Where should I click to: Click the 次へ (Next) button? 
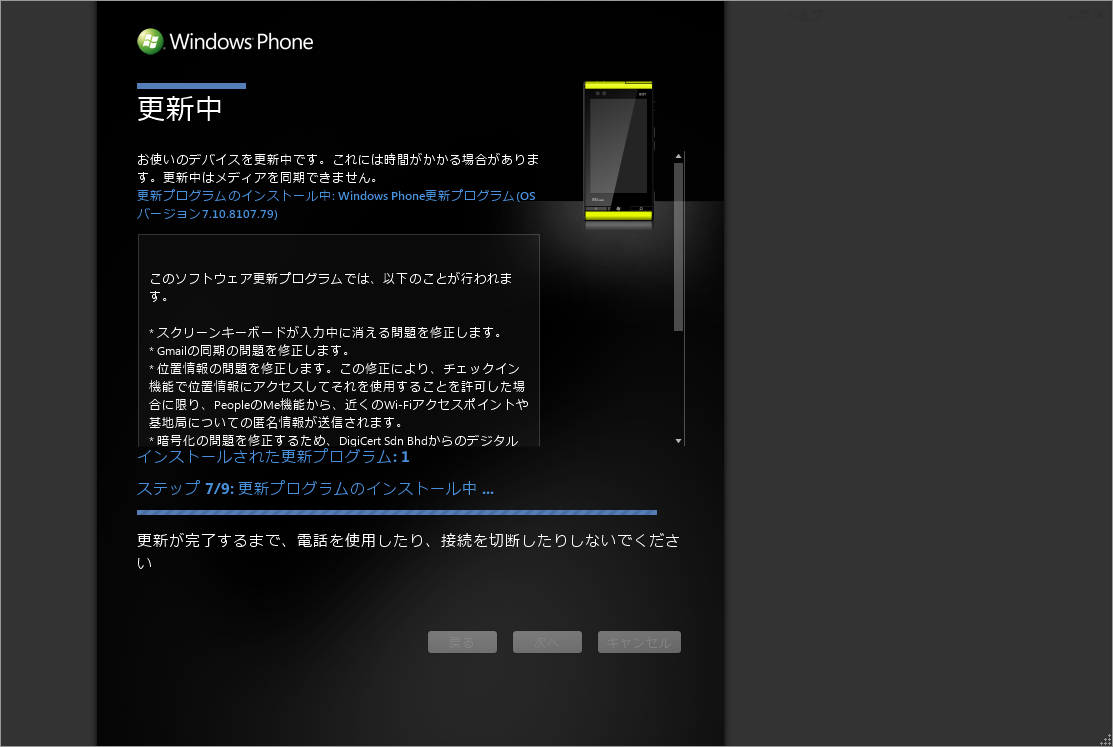pyautogui.click(x=547, y=642)
